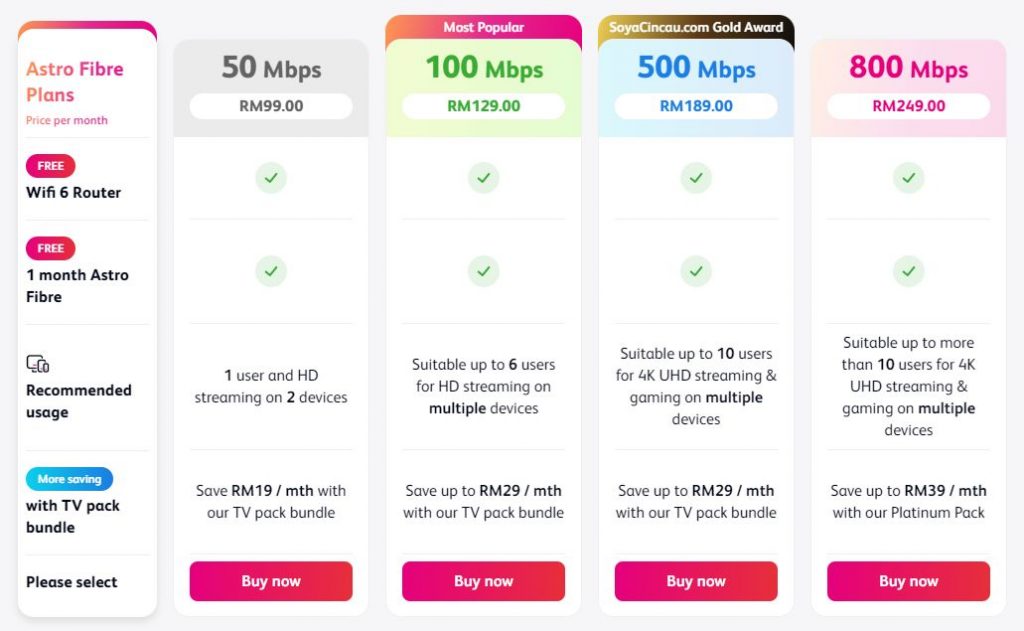Buy now the 500 Mbps plan
This screenshot has height=631, width=1024.
(696, 581)
